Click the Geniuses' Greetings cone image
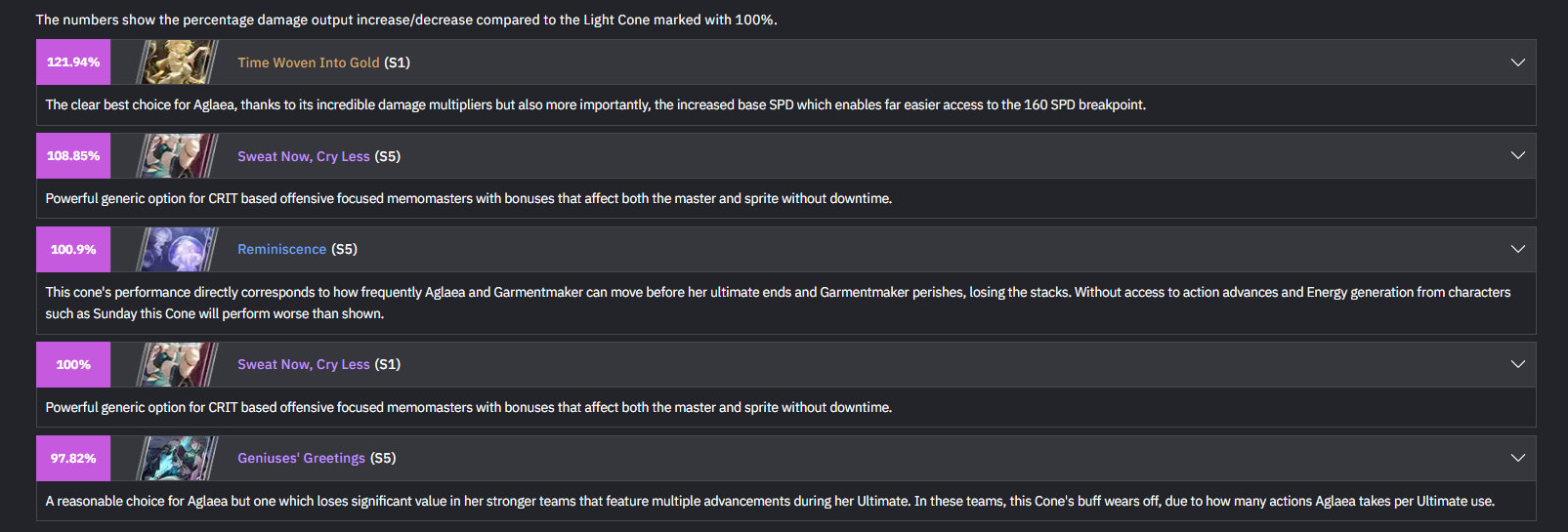This screenshot has width=1568, height=532. pos(176,459)
